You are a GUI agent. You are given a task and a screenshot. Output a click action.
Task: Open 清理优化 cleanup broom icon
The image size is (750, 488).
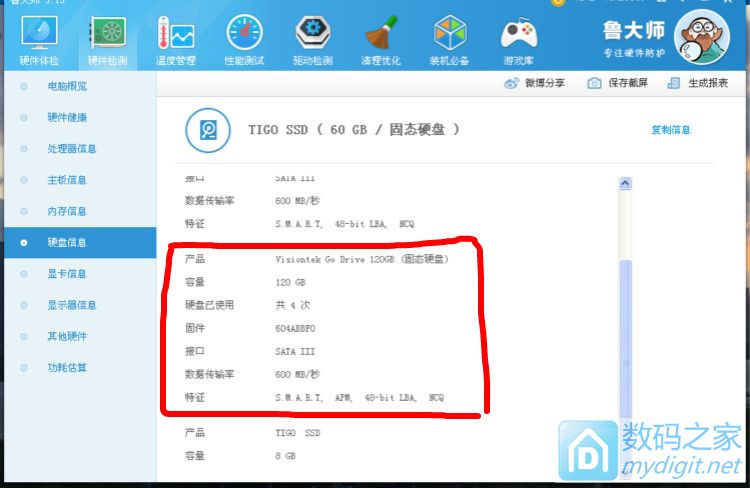381,41
